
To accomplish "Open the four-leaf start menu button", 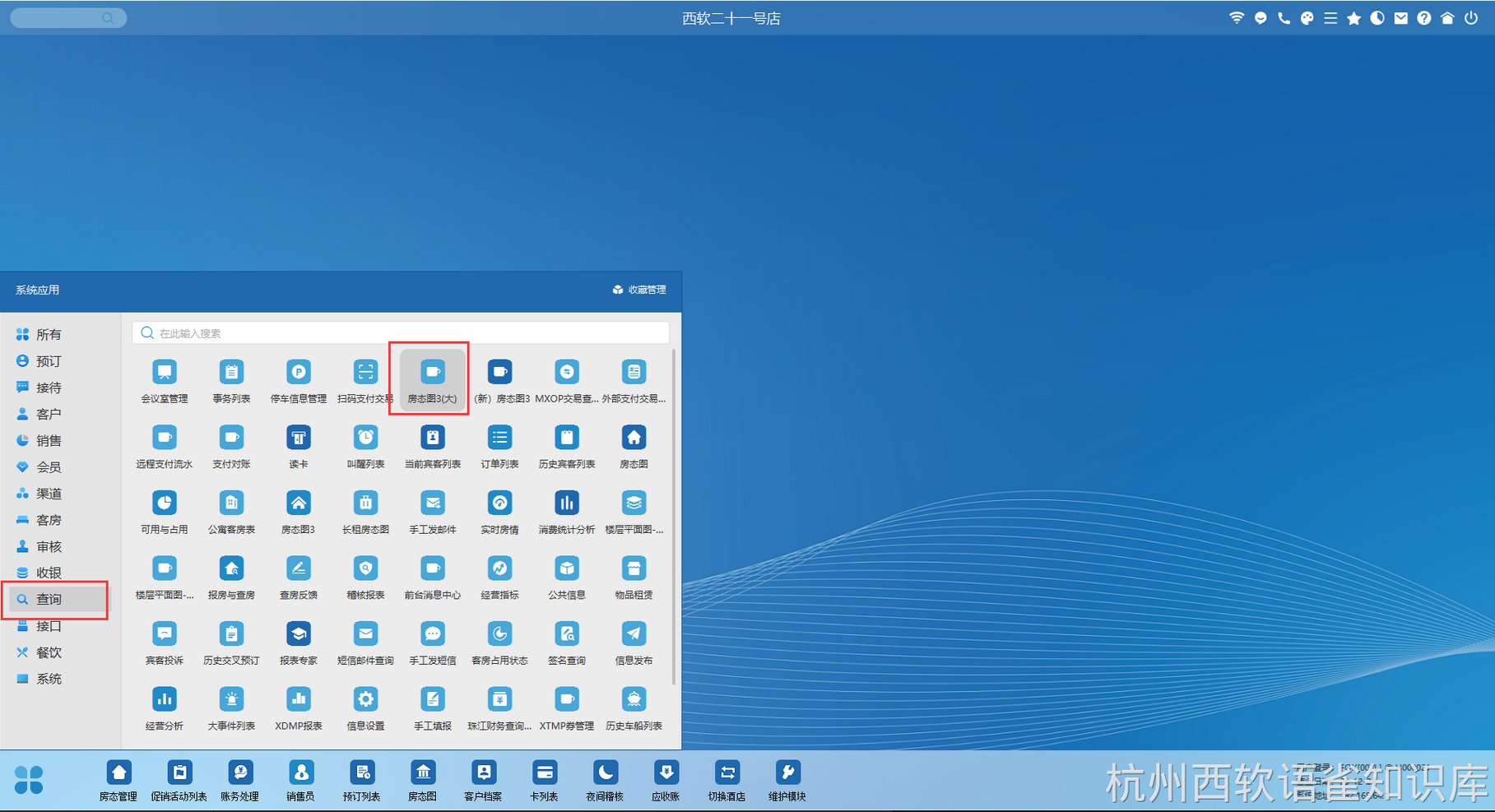I will coord(29,780).
